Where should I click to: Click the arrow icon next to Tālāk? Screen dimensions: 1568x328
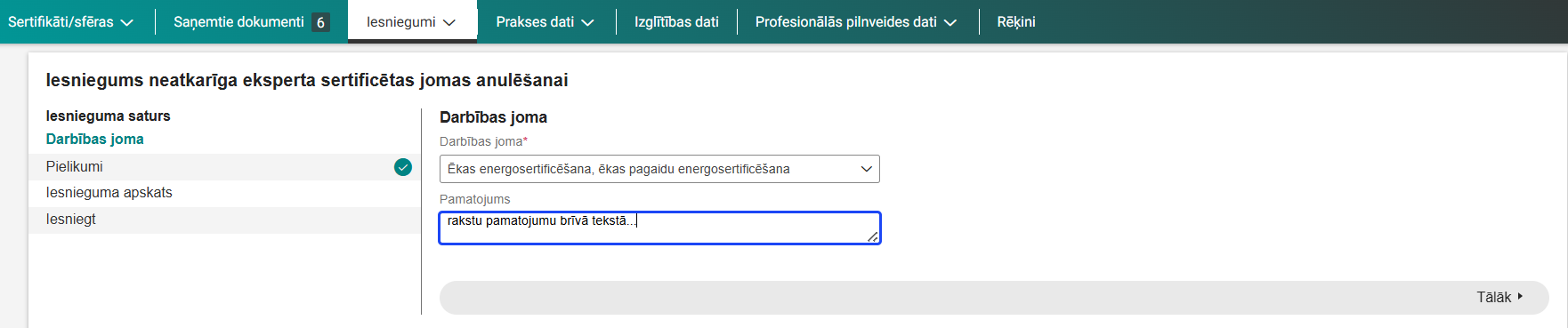tap(1520, 297)
